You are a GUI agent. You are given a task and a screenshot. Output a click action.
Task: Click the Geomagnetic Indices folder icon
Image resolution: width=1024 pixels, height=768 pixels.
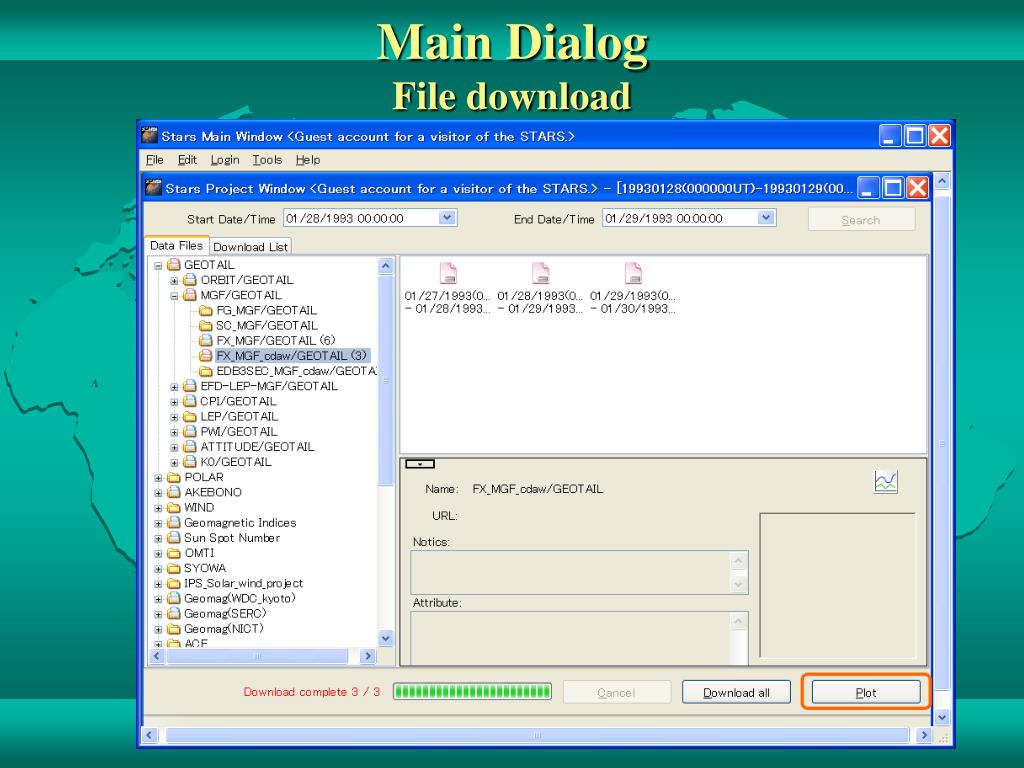[174, 522]
